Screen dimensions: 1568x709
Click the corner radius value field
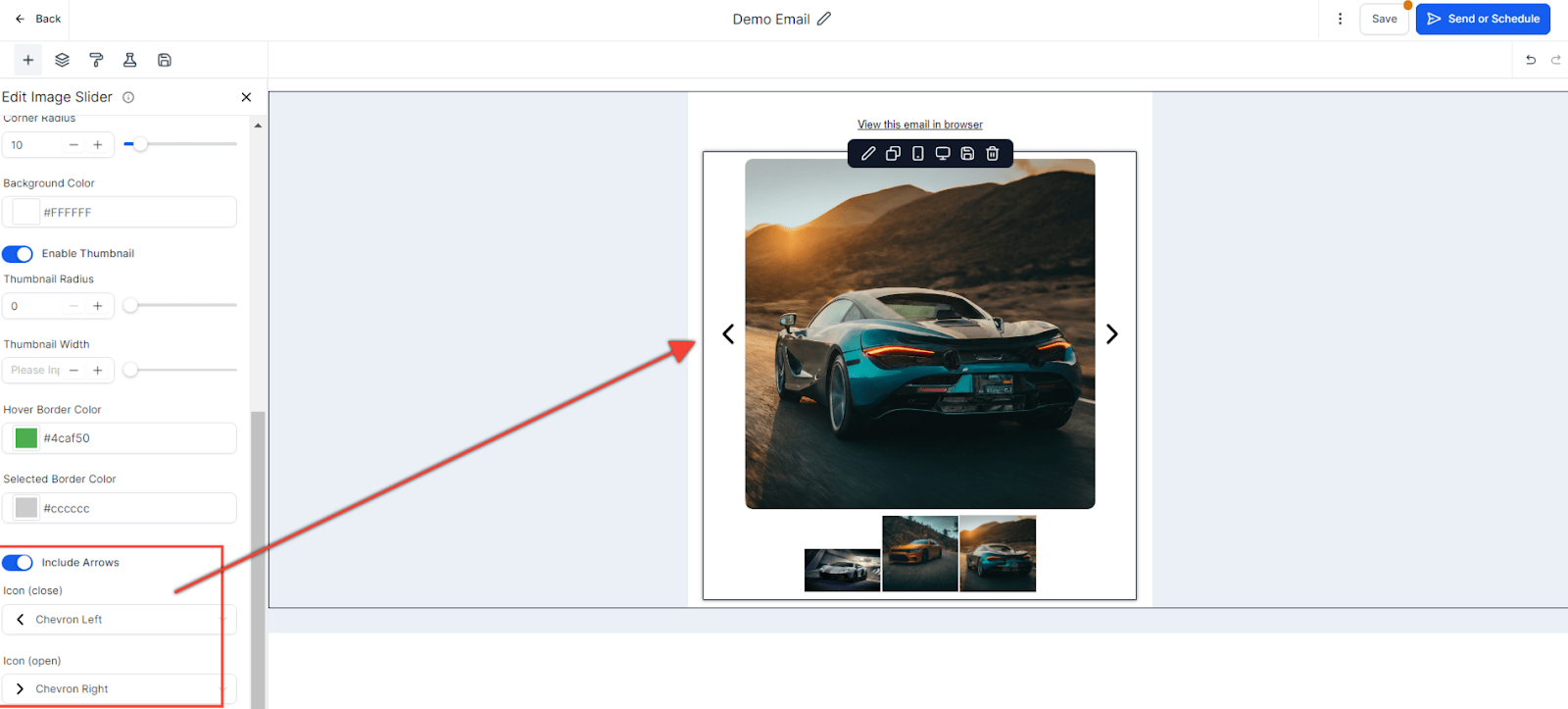coord(34,145)
